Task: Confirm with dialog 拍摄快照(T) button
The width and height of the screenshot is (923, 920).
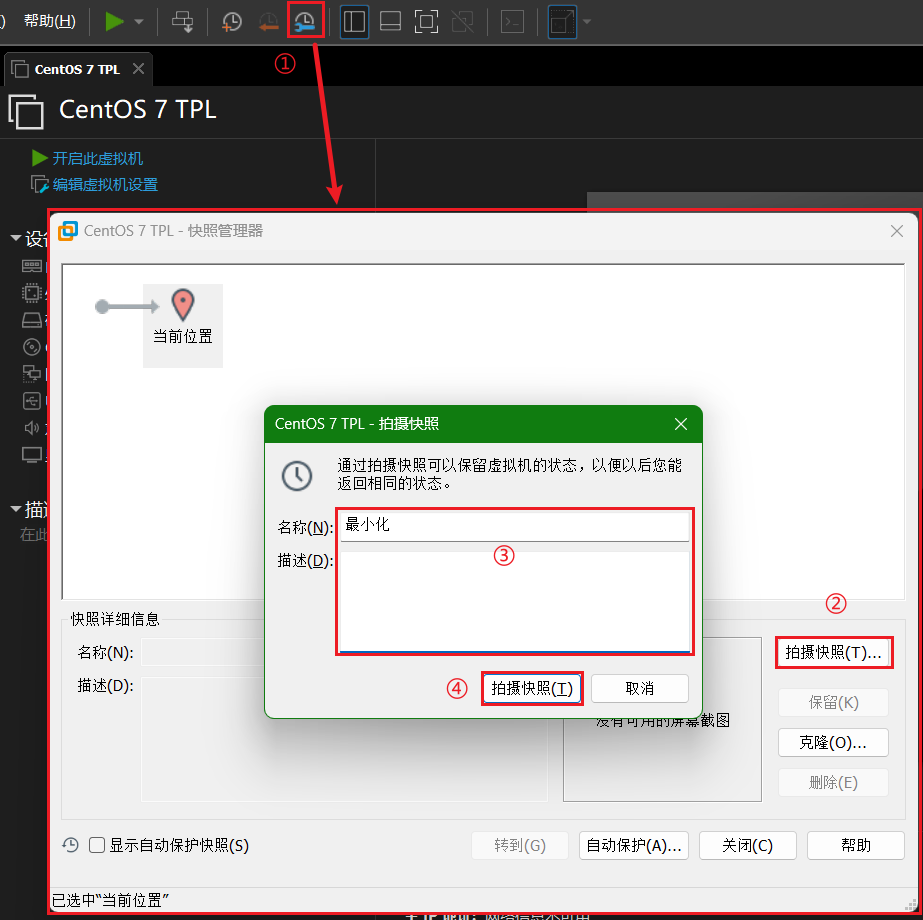Action: pyautogui.click(x=532, y=688)
